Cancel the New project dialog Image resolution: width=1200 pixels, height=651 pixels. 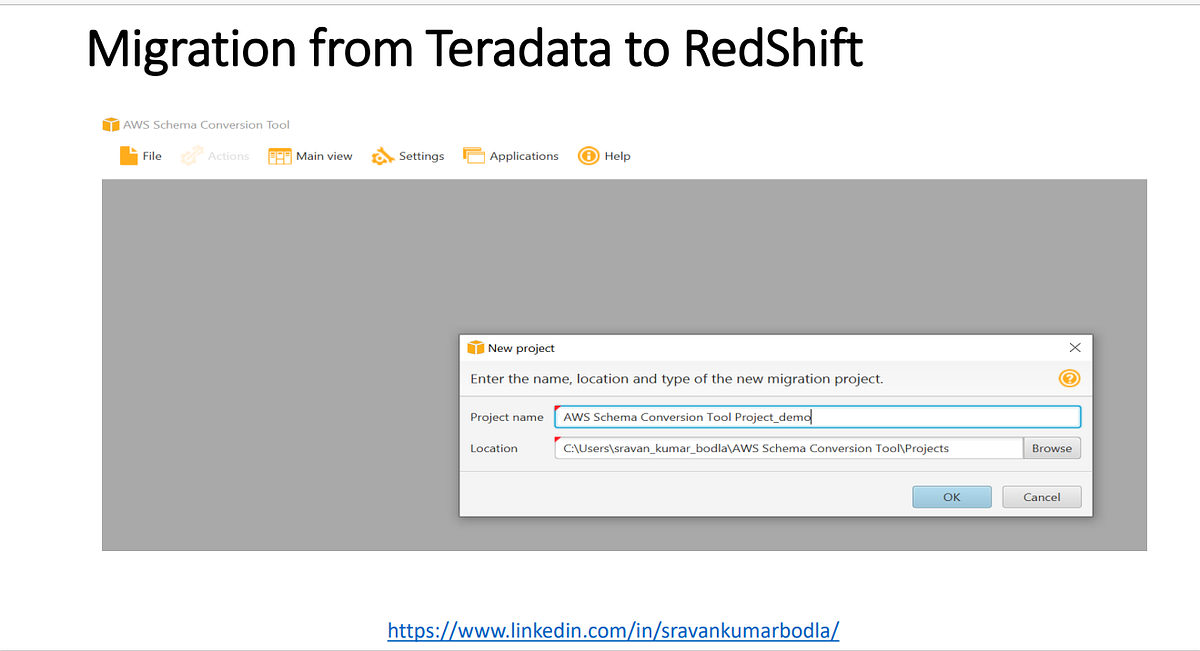[x=1041, y=496]
